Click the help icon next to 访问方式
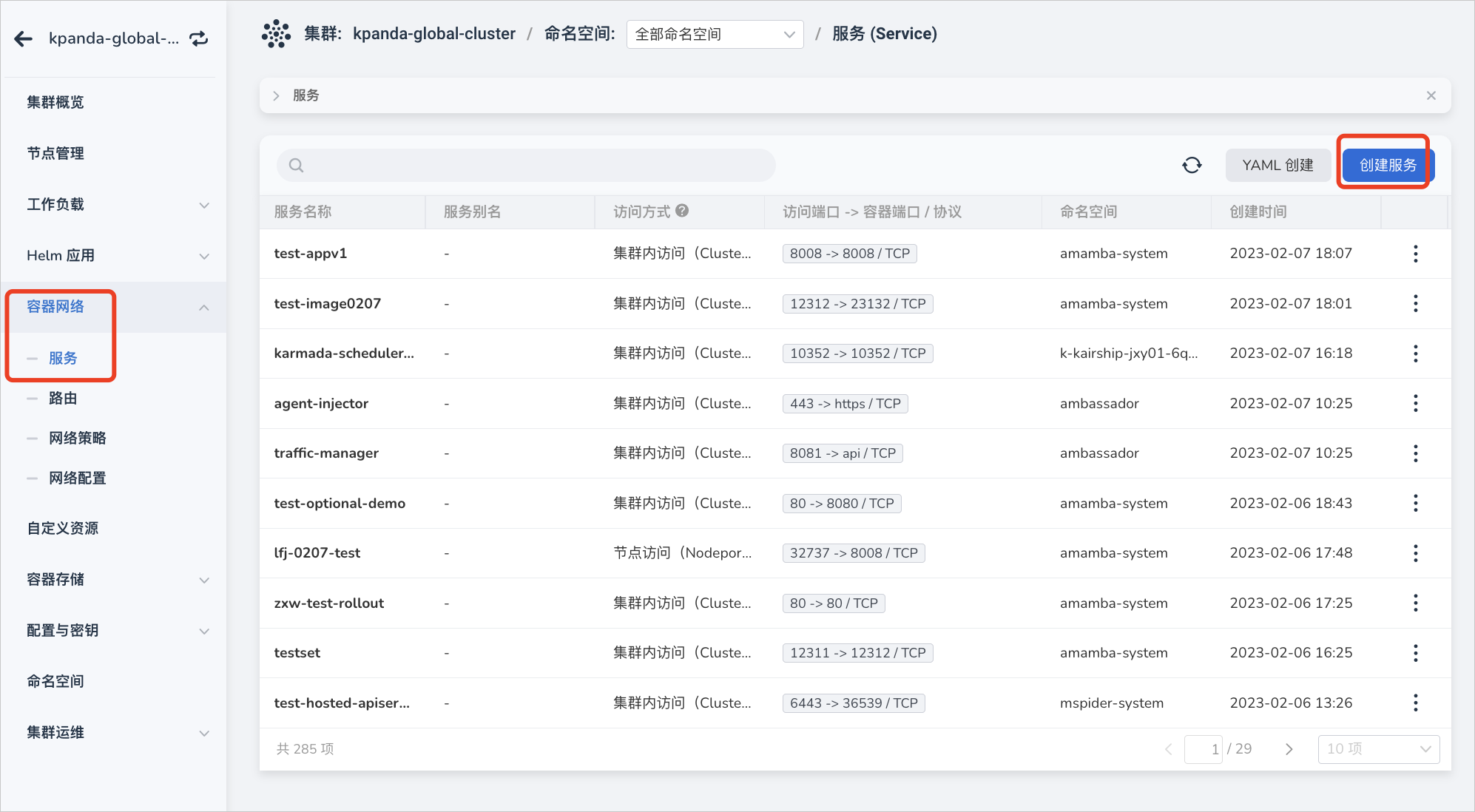 tap(682, 211)
